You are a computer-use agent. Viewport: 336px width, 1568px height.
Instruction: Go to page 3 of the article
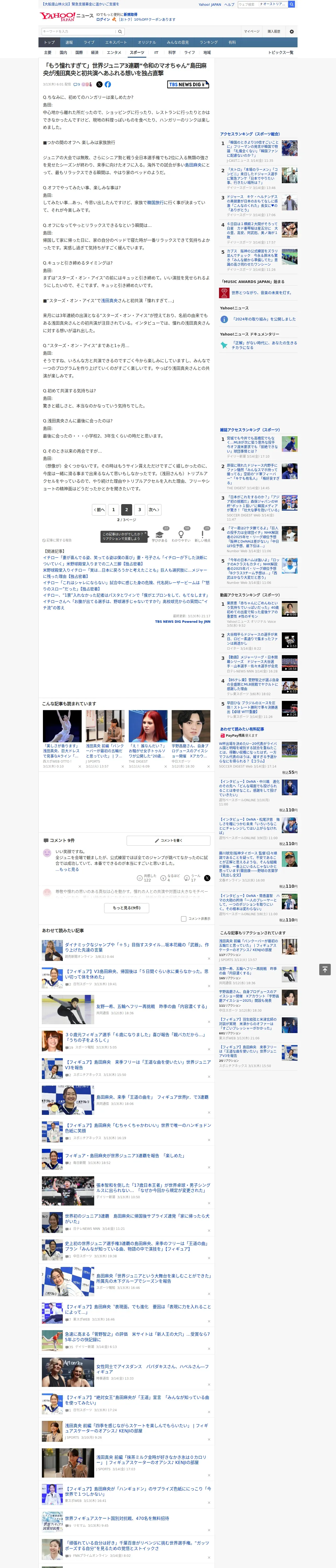click(140, 510)
